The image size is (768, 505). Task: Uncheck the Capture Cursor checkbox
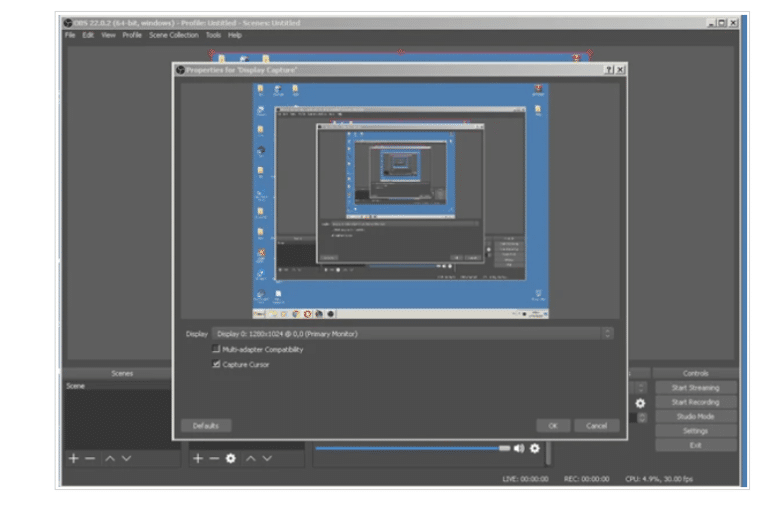tap(216, 364)
